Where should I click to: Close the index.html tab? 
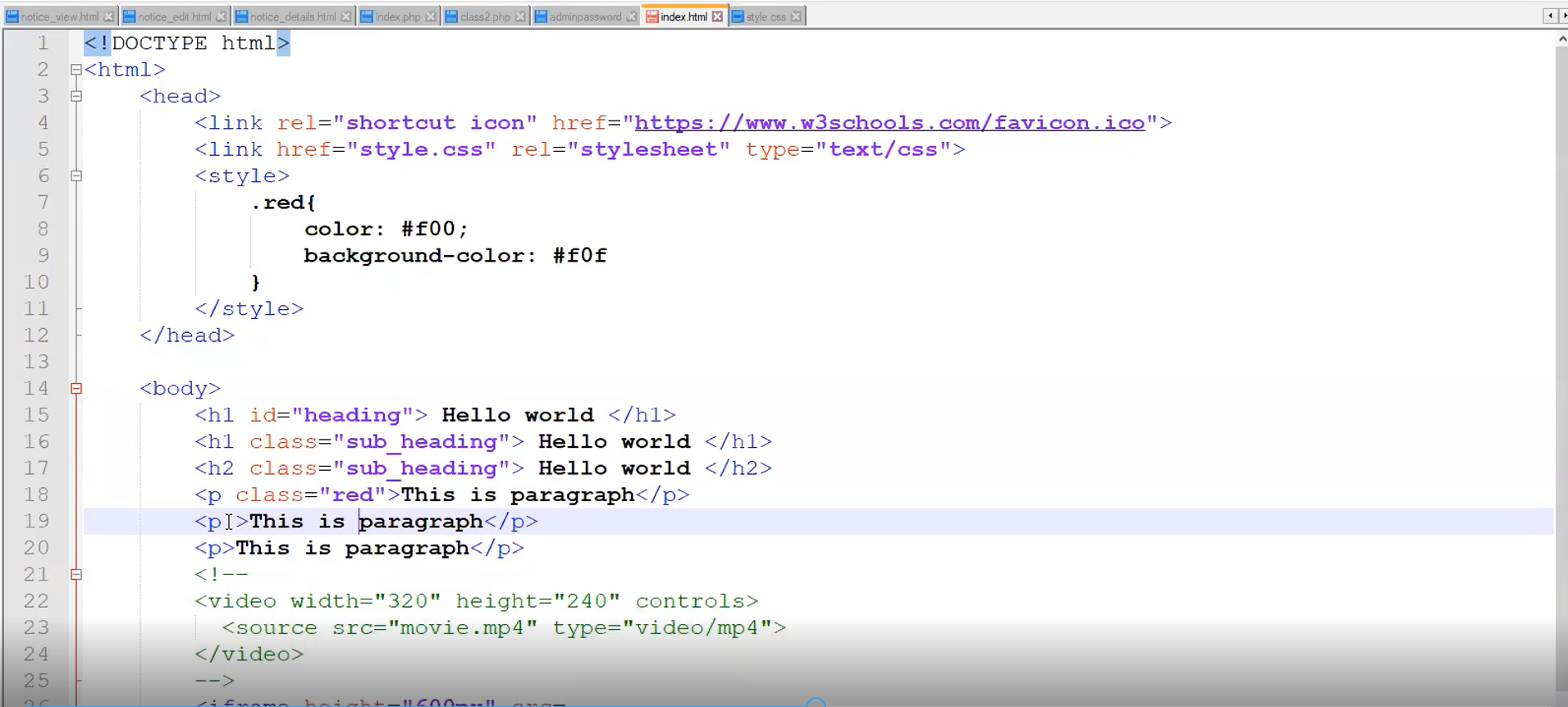(717, 16)
